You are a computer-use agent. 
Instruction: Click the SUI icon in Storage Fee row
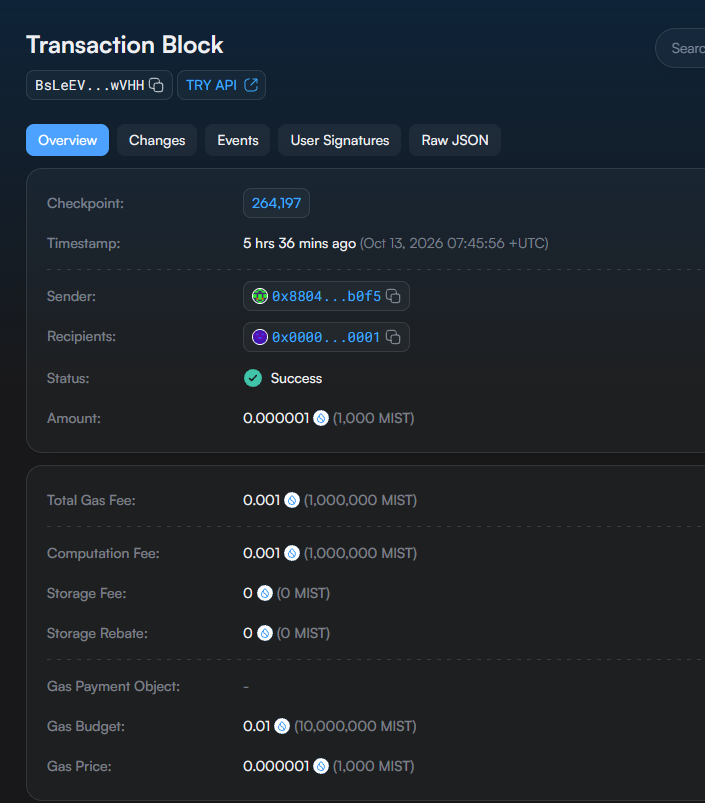pos(265,593)
